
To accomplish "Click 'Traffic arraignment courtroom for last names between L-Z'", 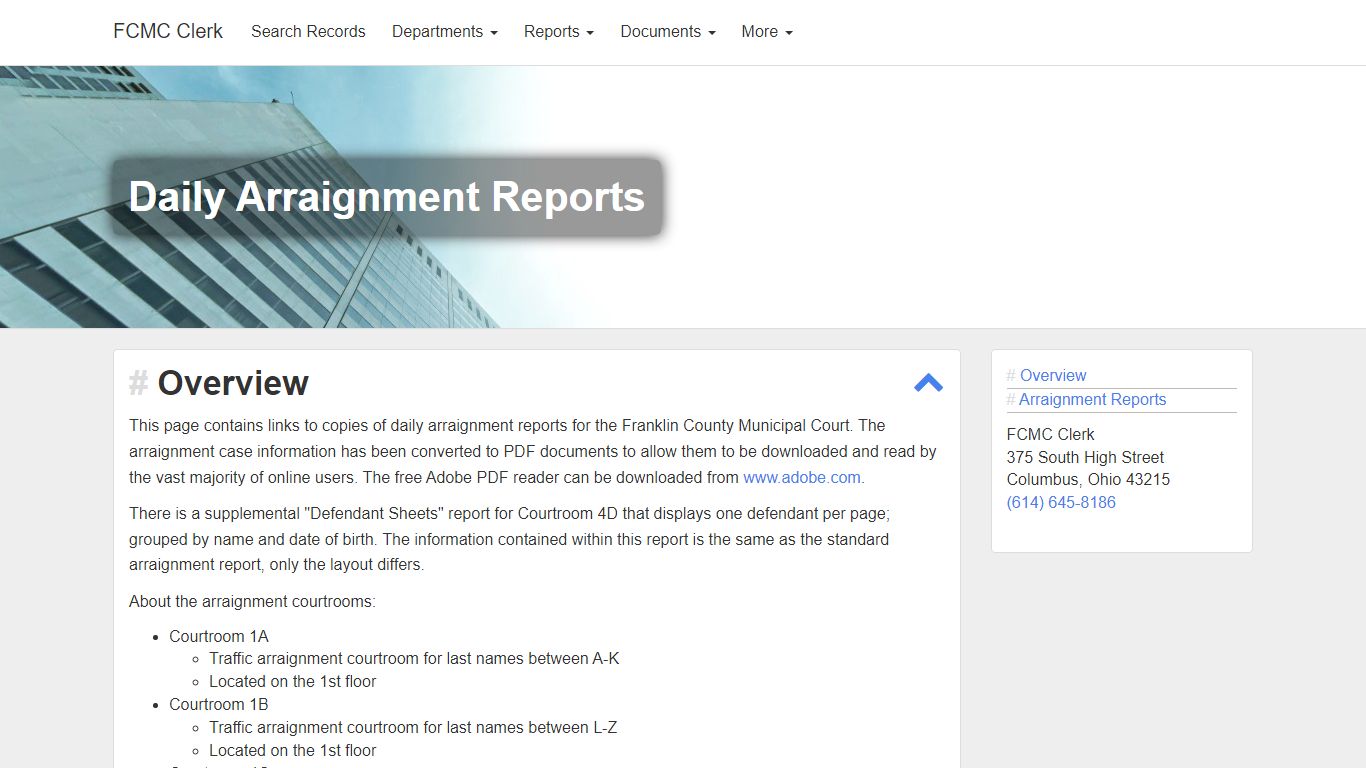I will pyautogui.click(x=413, y=727).
